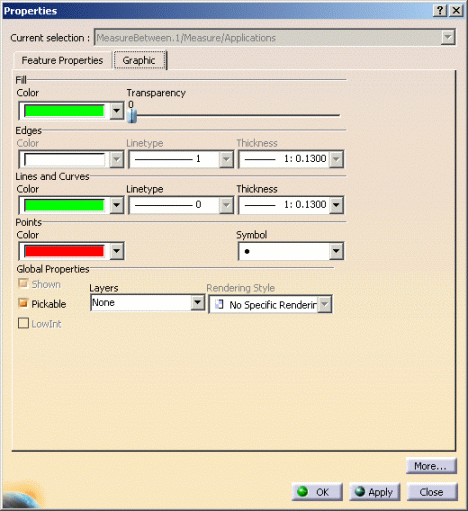Image resolution: width=468 pixels, height=511 pixels.
Task: Click the More... button
Action: (431, 466)
